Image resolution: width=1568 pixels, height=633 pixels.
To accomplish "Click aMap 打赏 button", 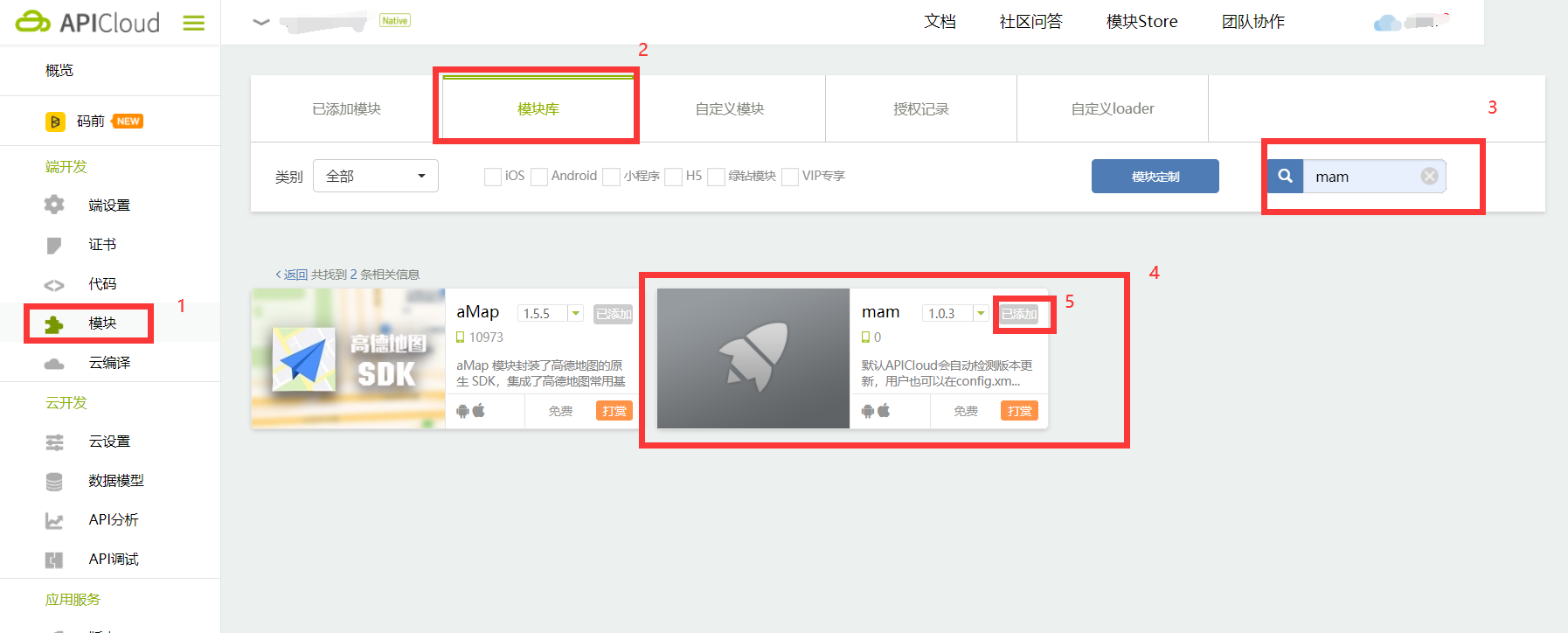I will click(x=614, y=411).
